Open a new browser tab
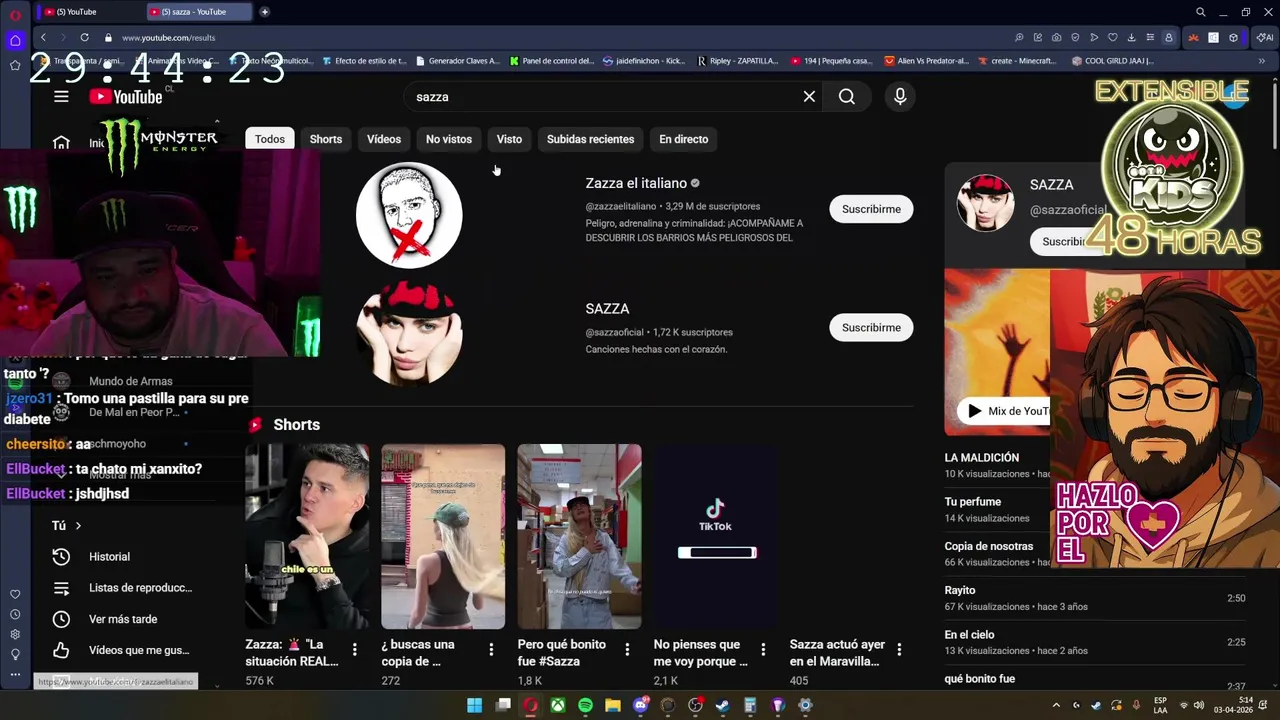 coord(265,12)
